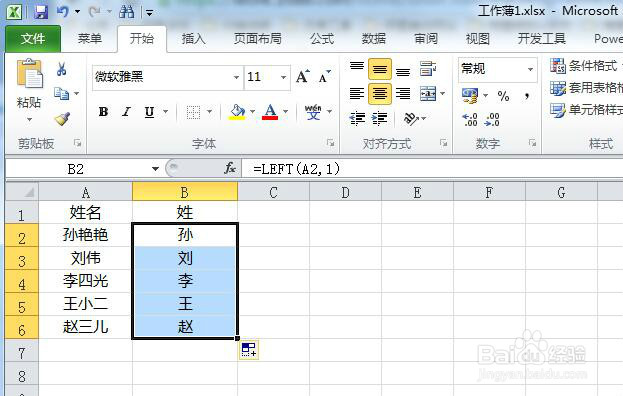
Task: Click Decrease Decimal icon
Action: pyautogui.click(x=492, y=119)
